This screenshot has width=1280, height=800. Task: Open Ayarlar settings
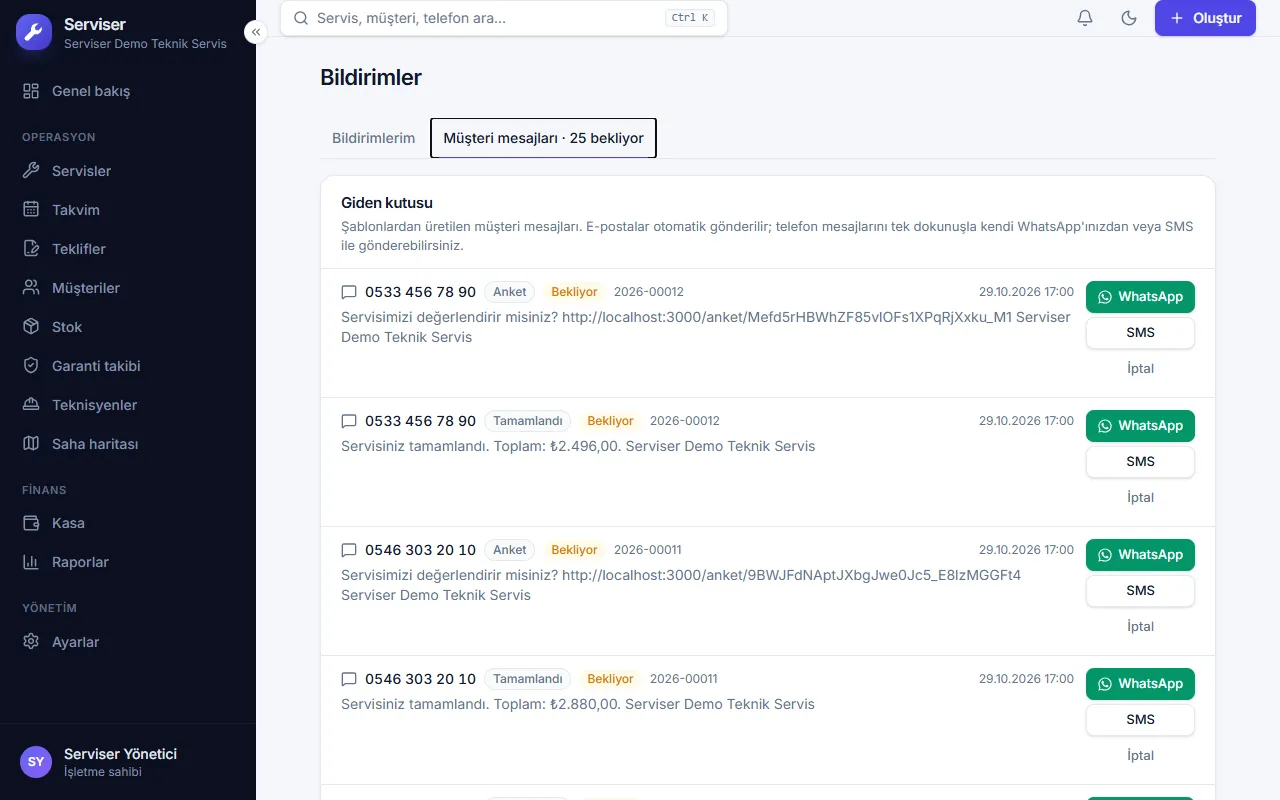pyautogui.click(x=128, y=642)
